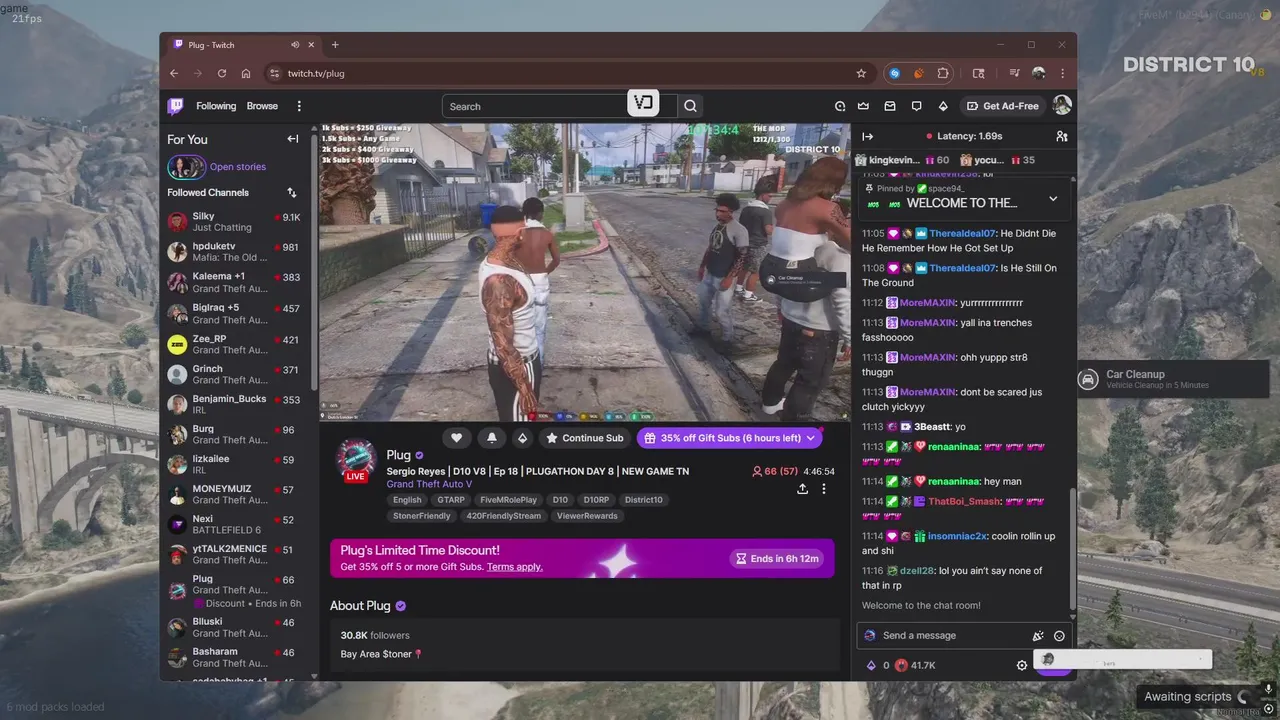The height and width of the screenshot is (720, 1280).
Task: Click the Ends in 6h 12m badge
Action: click(x=777, y=558)
